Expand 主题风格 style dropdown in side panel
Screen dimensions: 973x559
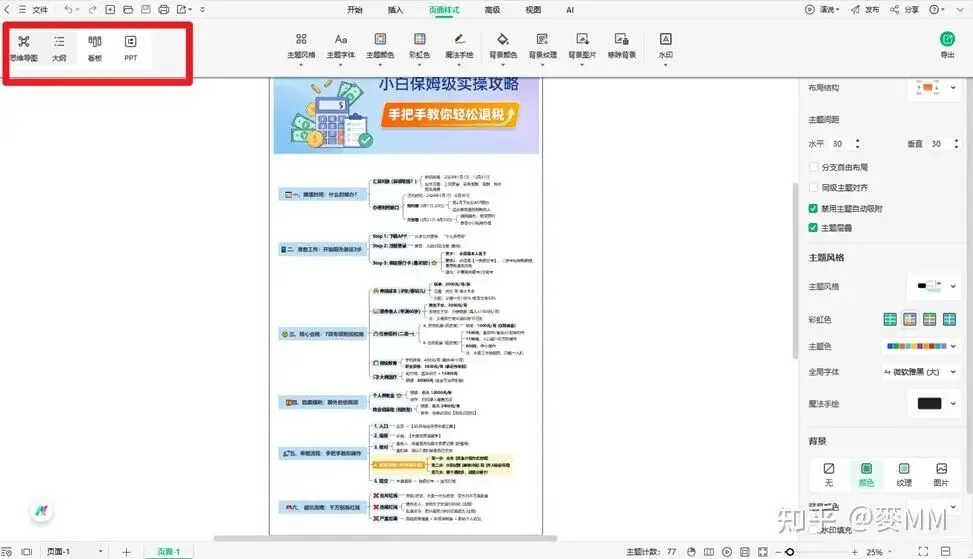pyautogui.click(x=953, y=286)
